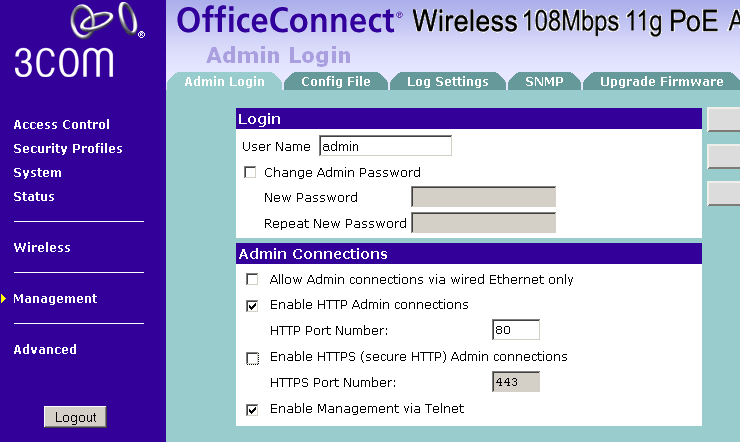Image resolution: width=740 pixels, height=442 pixels.
Task: Open the Advanced settings section
Action: point(45,350)
